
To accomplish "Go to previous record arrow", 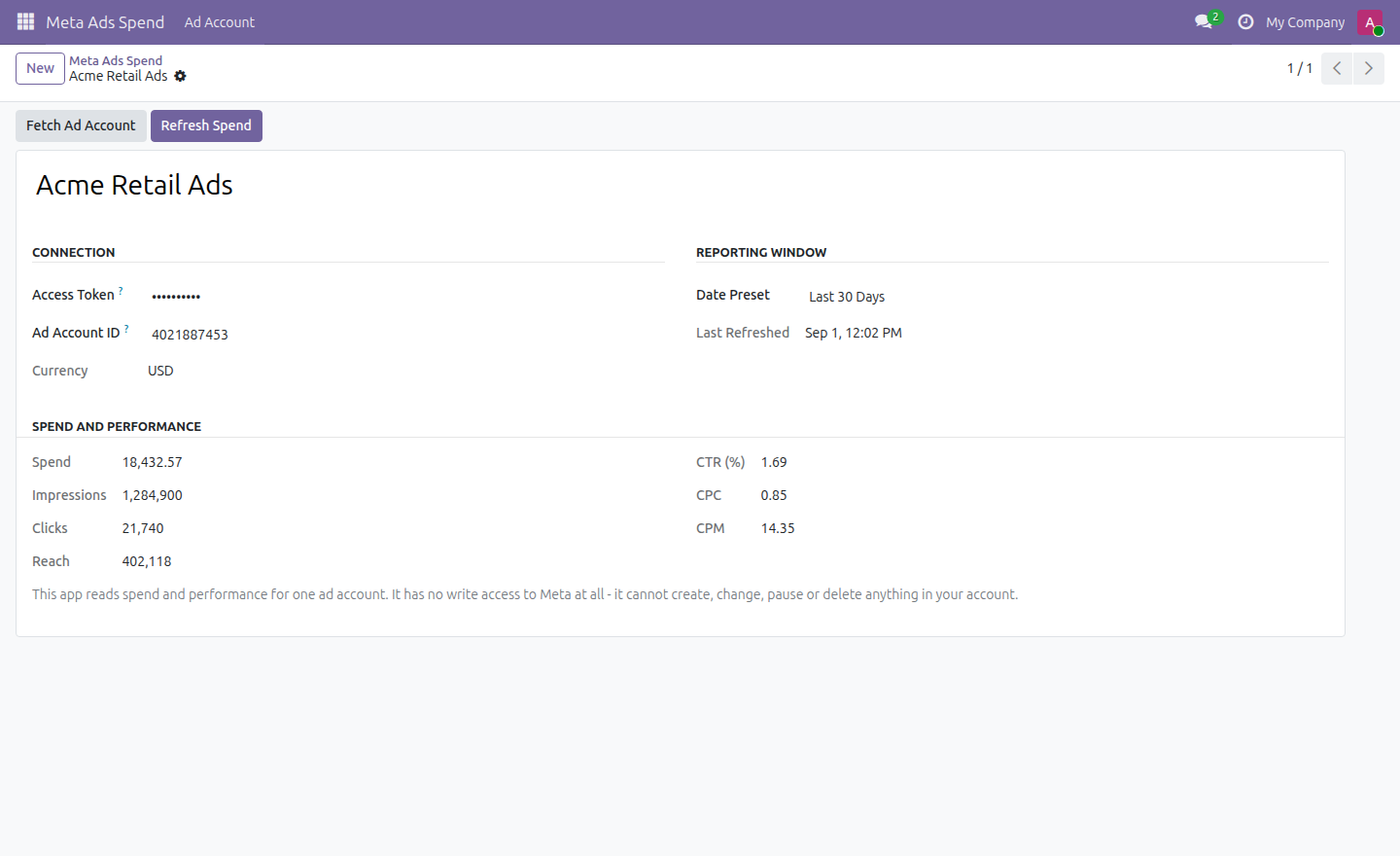I will click(1337, 68).
